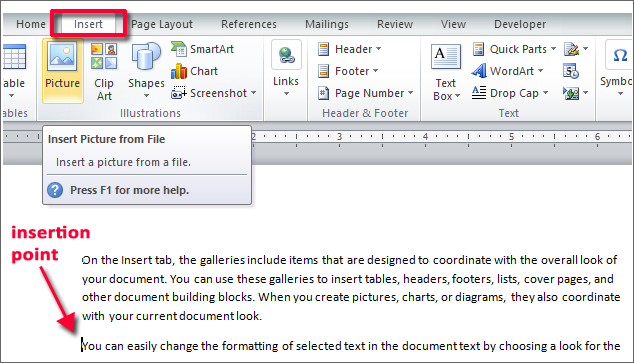This screenshot has width=634, height=363.
Task: Expand the Footer dropdown arrow
Action: [376, 71]
